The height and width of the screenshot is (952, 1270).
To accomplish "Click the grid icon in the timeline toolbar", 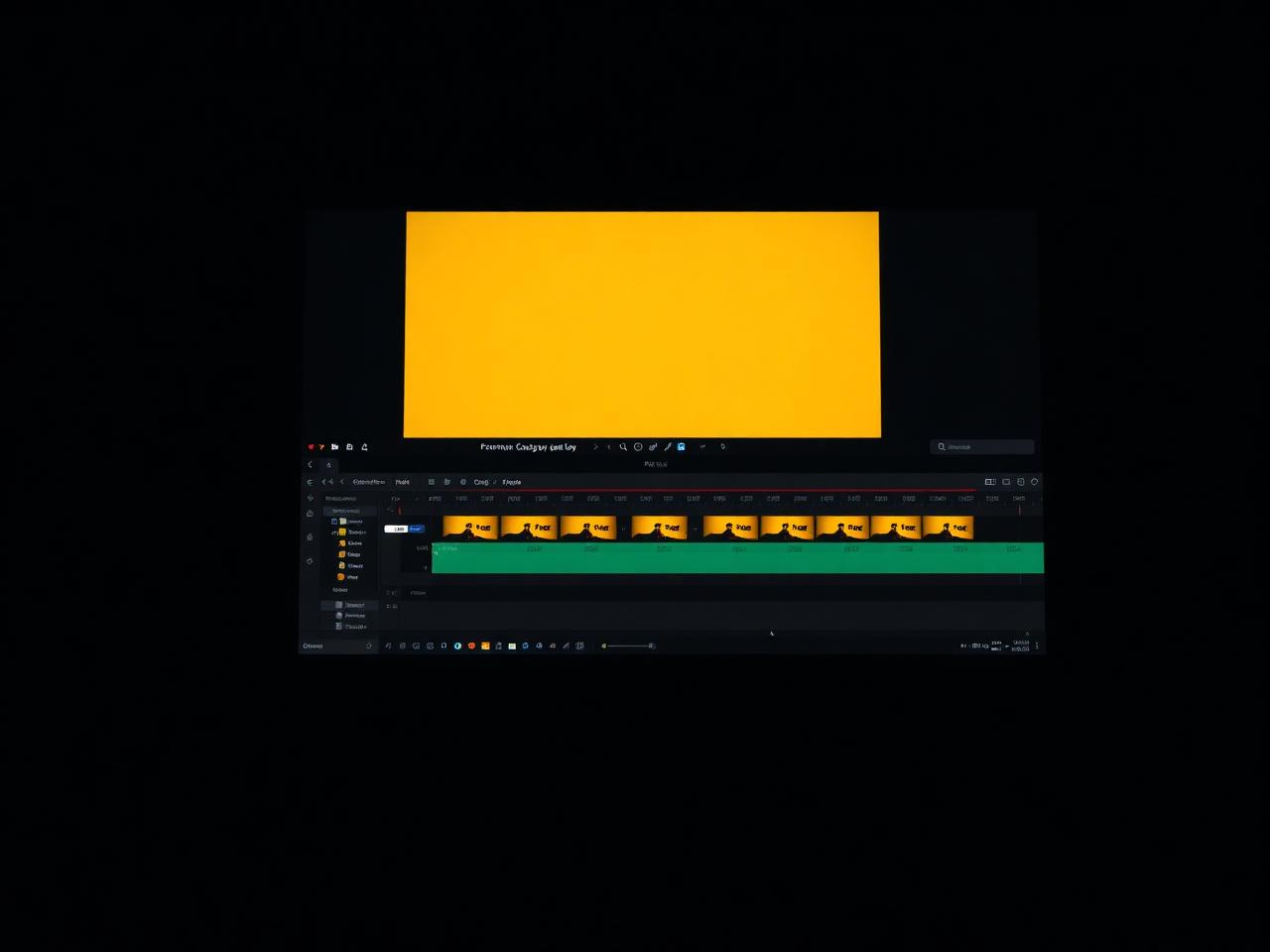I will click(432, 482).
